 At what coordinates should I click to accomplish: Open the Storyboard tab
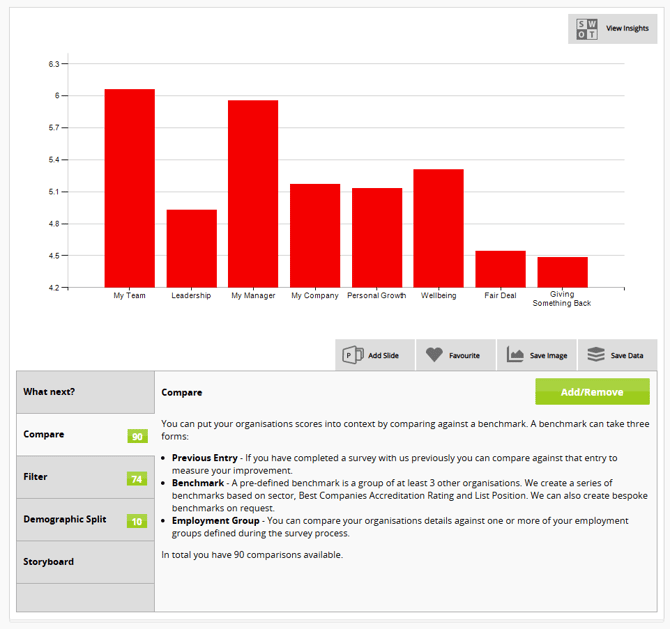(85, 562)
